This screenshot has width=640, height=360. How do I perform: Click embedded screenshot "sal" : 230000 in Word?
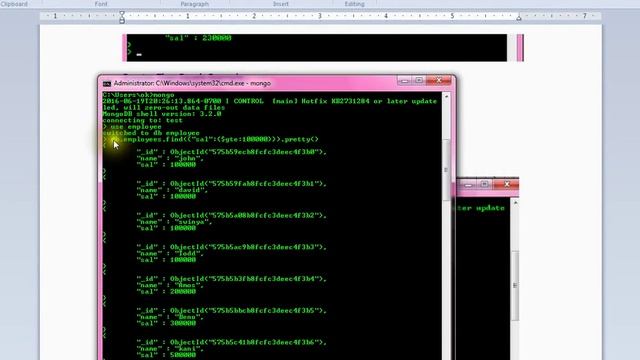(x=198, y=38)
